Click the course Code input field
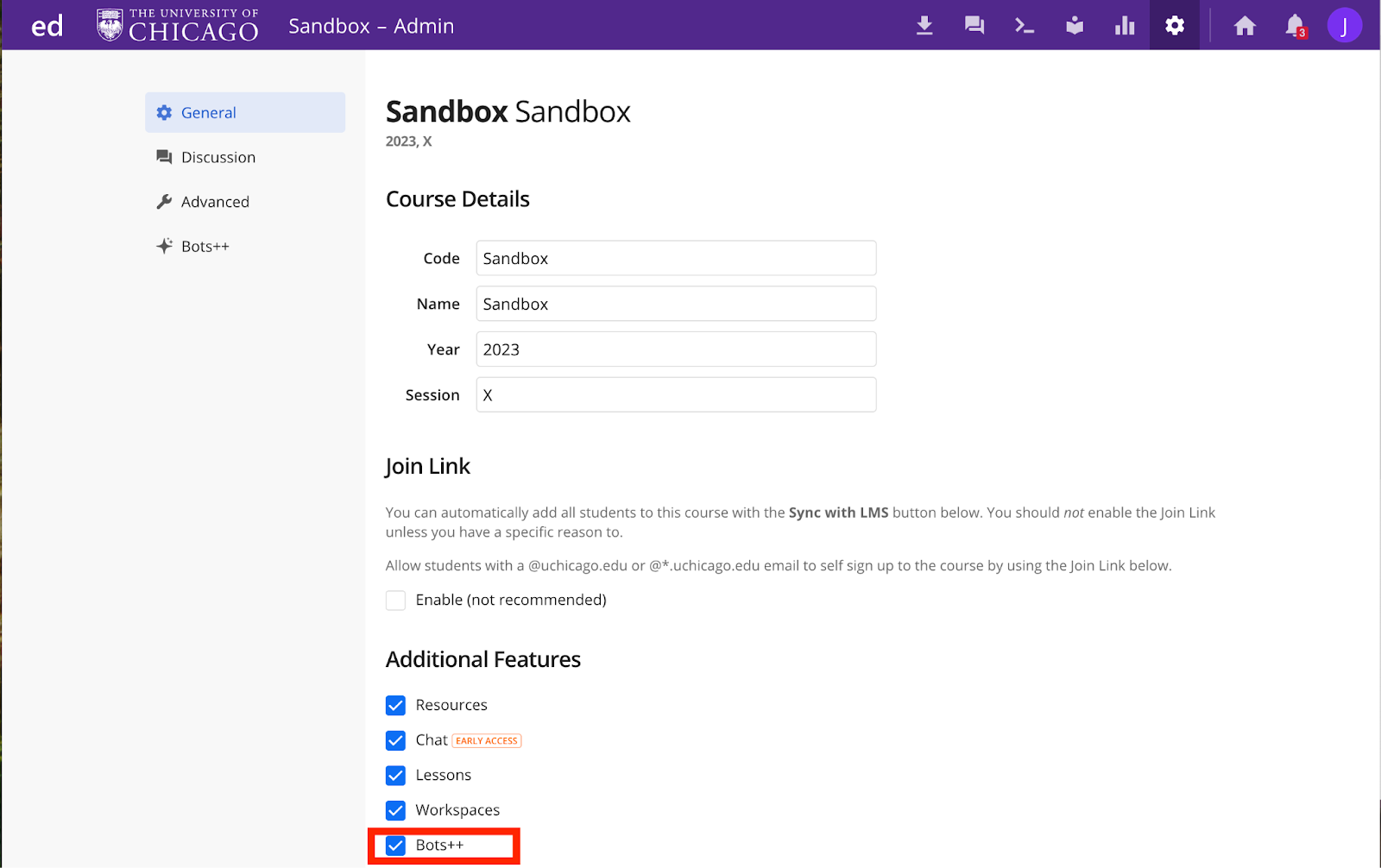The image size is (1381, 868). [676, 259]
